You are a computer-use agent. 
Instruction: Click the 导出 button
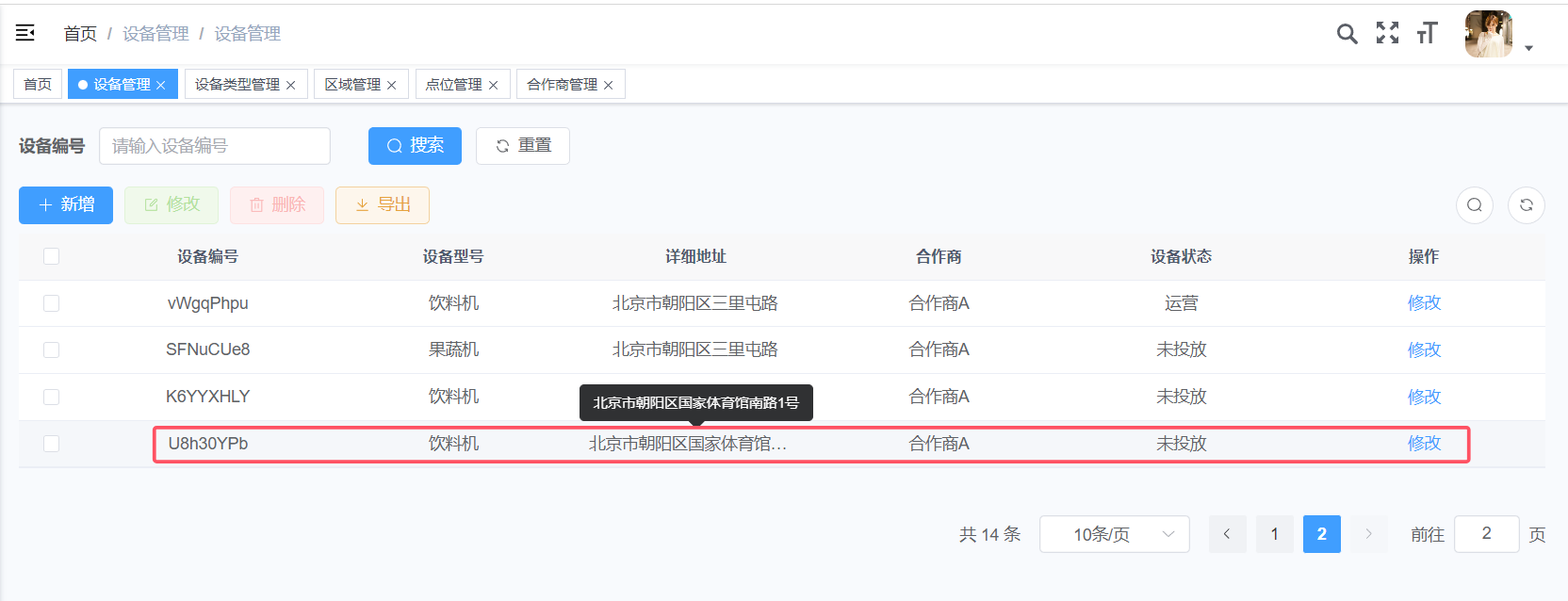click(383, 205)
